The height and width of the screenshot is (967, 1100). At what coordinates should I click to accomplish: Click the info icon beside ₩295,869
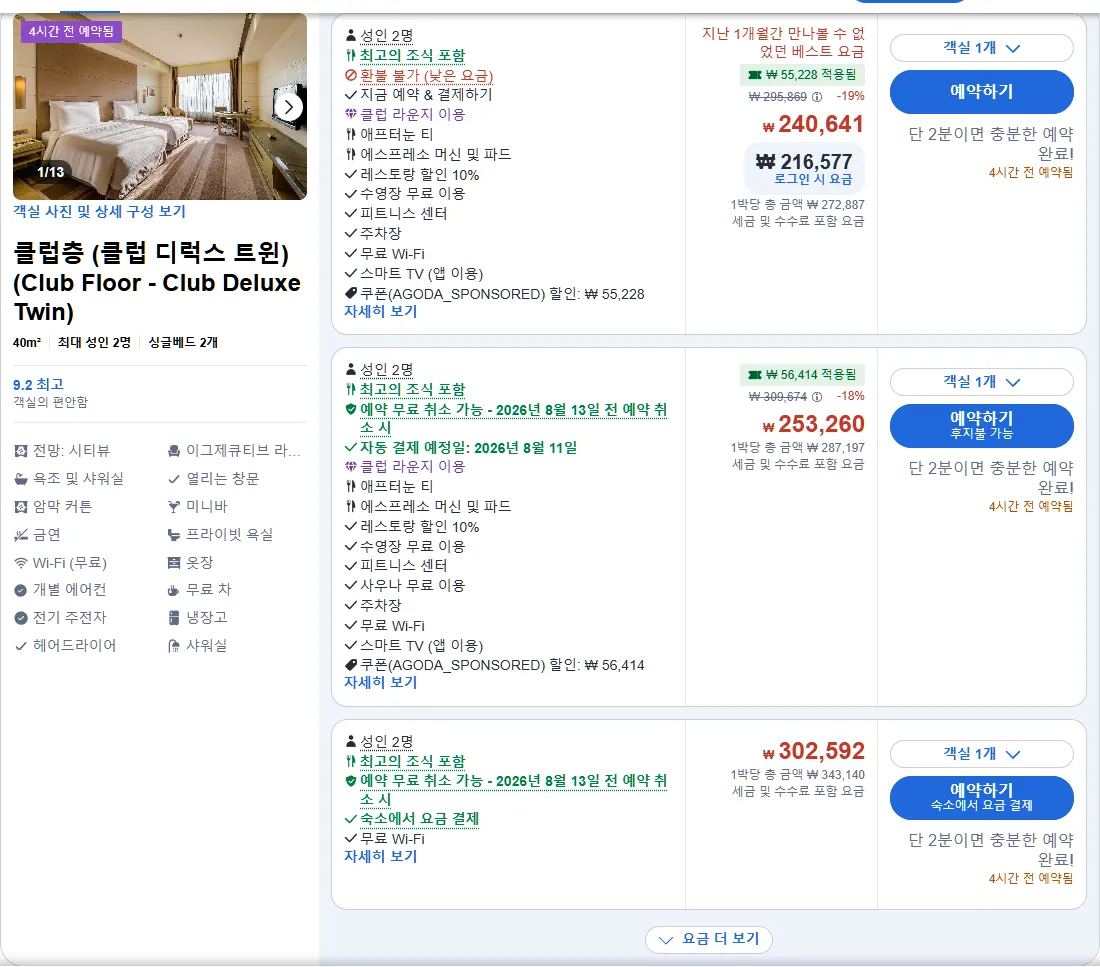[817, 97]
